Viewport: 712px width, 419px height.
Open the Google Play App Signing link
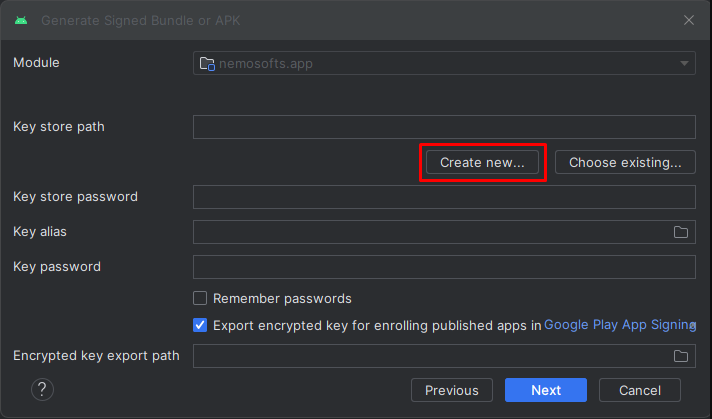[620, 325]
